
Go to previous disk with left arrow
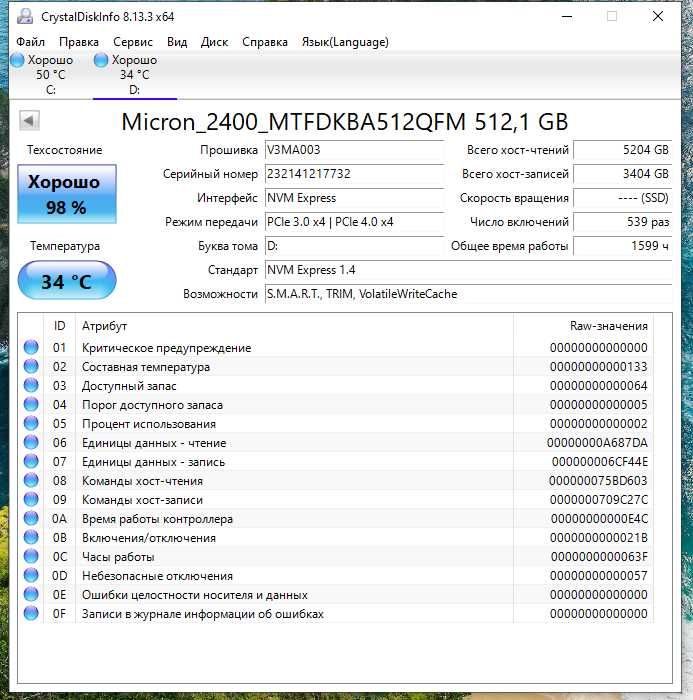click(x=29, y=121)
